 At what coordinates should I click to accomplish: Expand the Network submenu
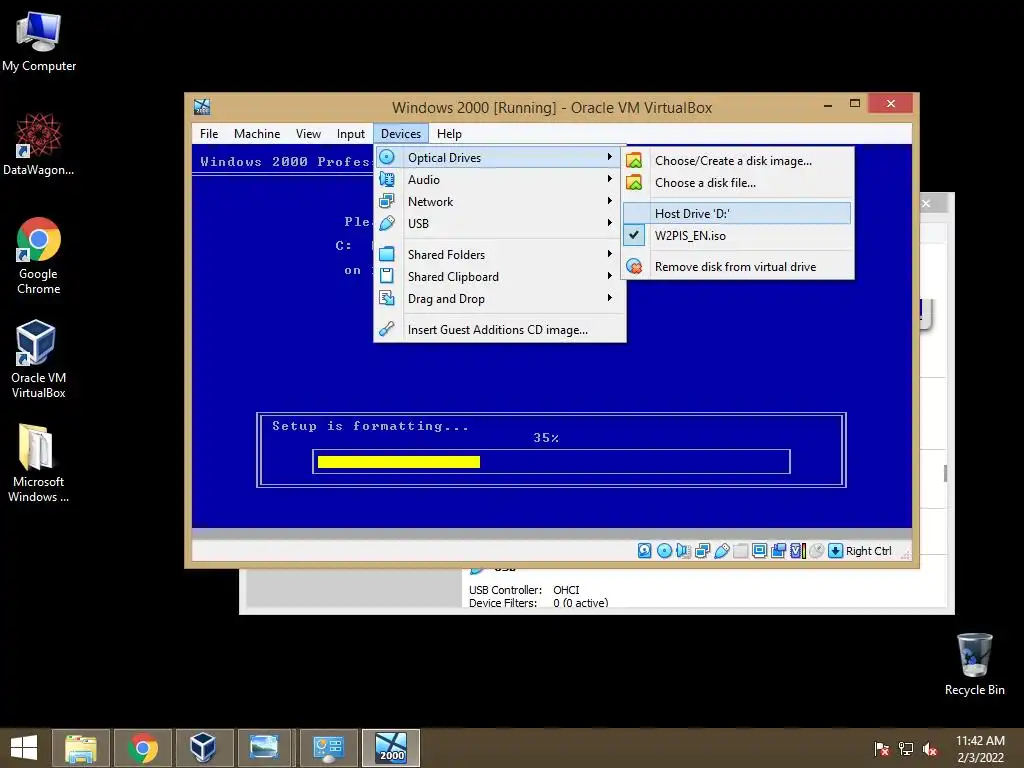500,202
